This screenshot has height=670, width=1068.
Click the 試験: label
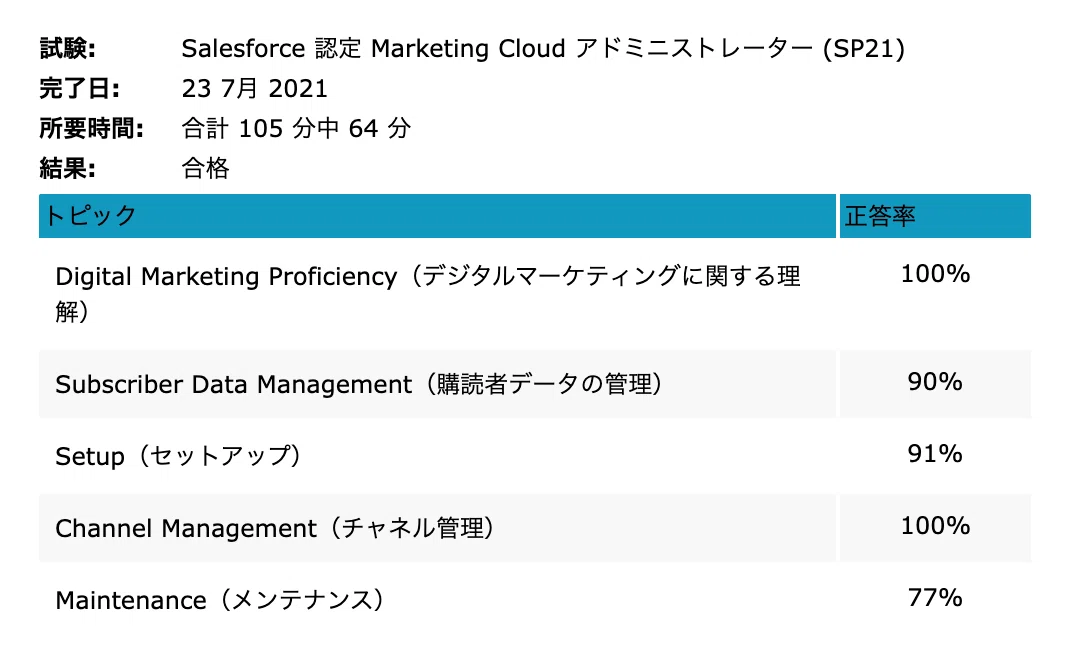click(x=67, y=49)
